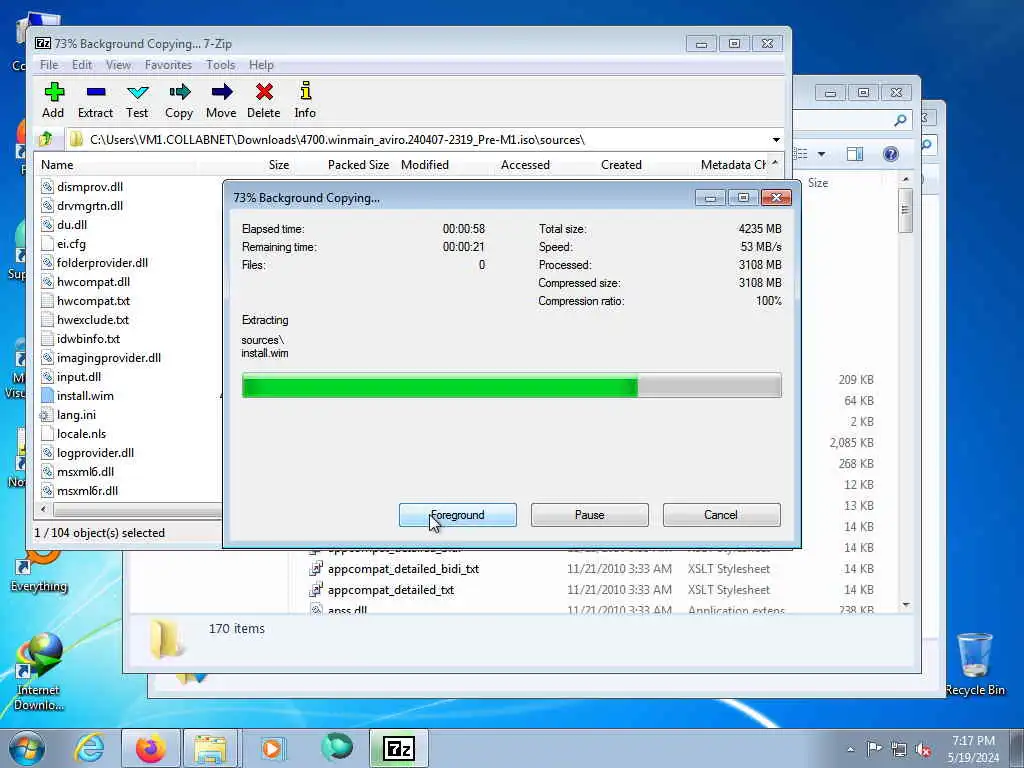Open Internet Download Manager desktop shortcut
The width and height of the screenshot is (1024, 768).
click(39, 672)
